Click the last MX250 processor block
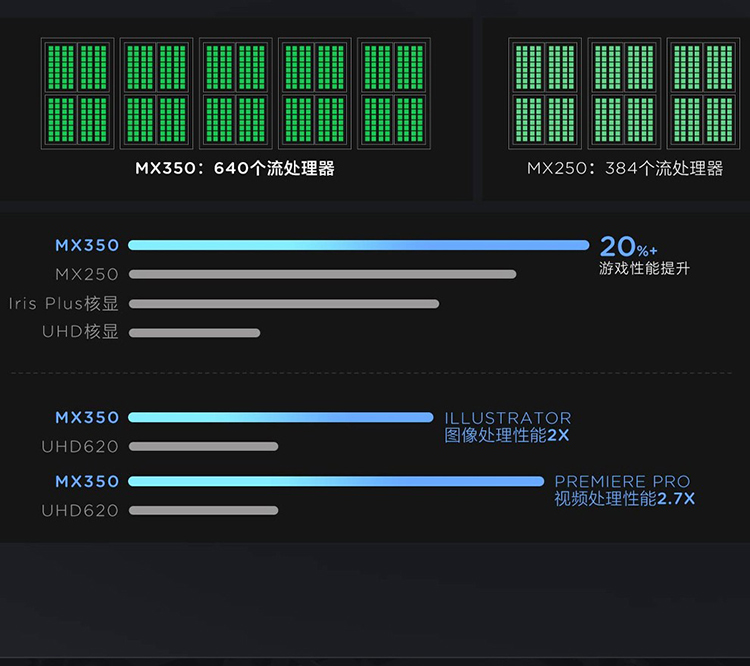The height and width of the screenshot is (666, 750). point(703,94)
